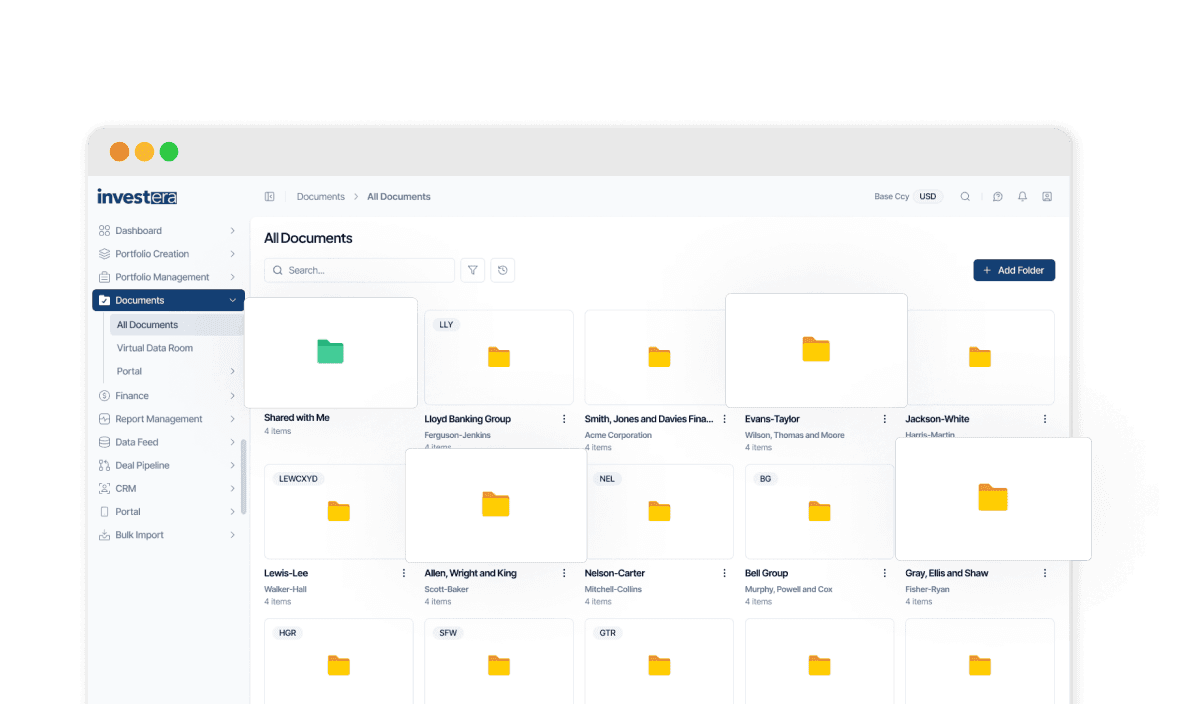Open the Lewis-Lee folder icon

point(339,512)
